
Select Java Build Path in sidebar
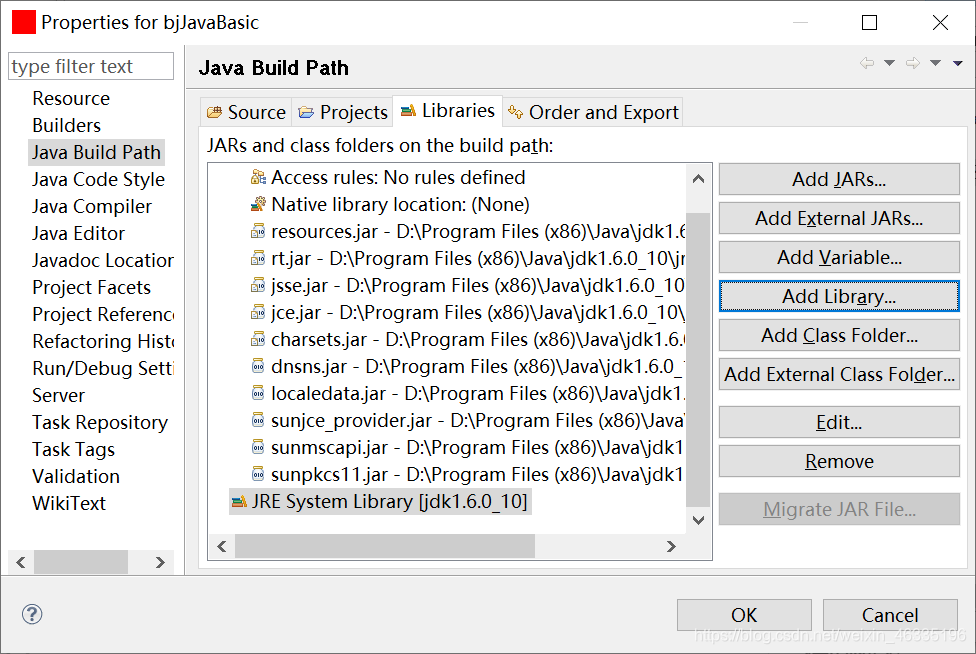point(96,152)
